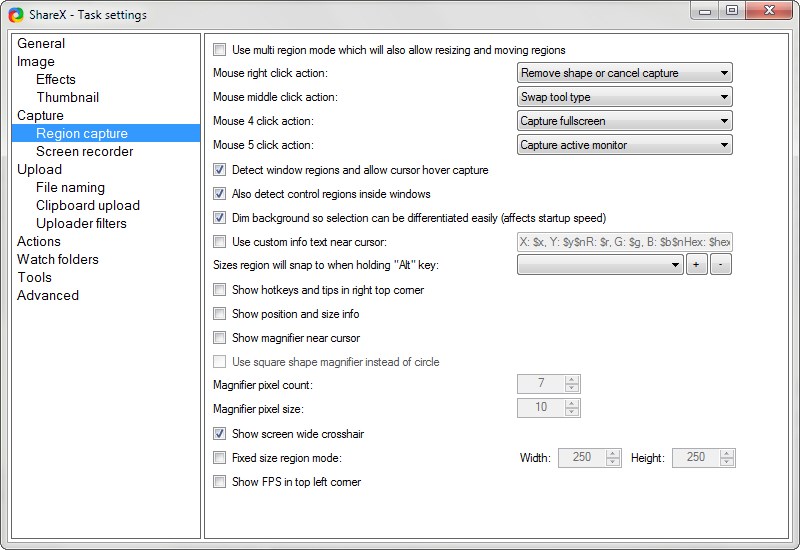Click the custom info text input field
The width and height of the screenshot is (800, 550).
tap(624, 241)
